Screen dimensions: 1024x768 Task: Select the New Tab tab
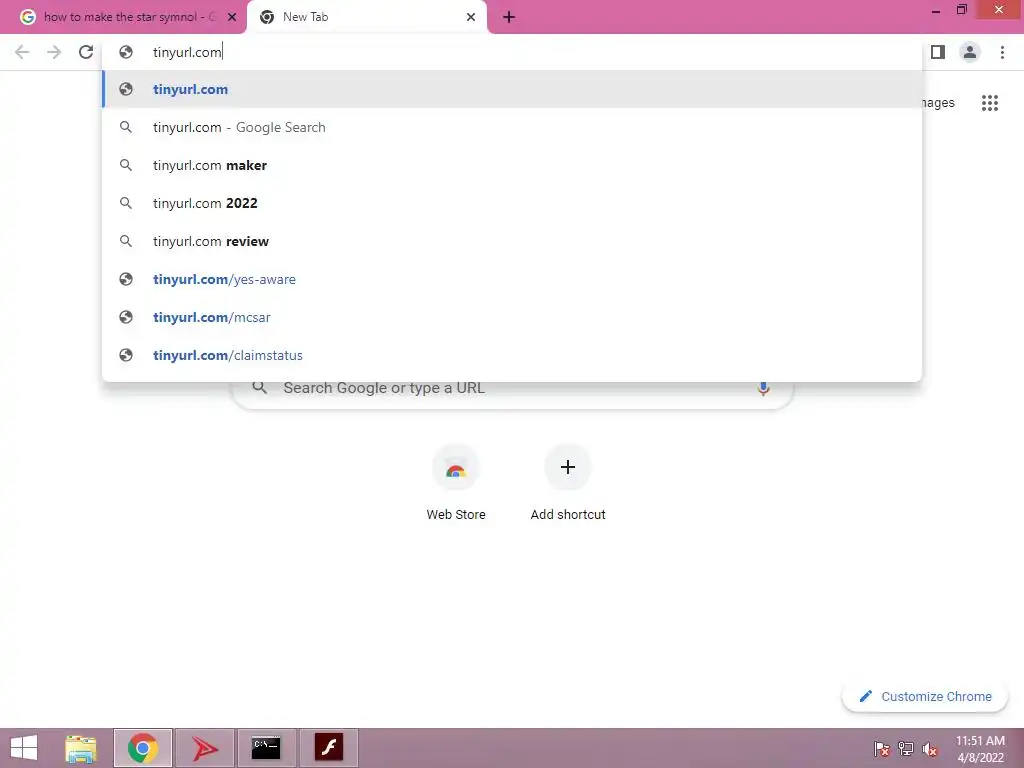pos(367,18)
